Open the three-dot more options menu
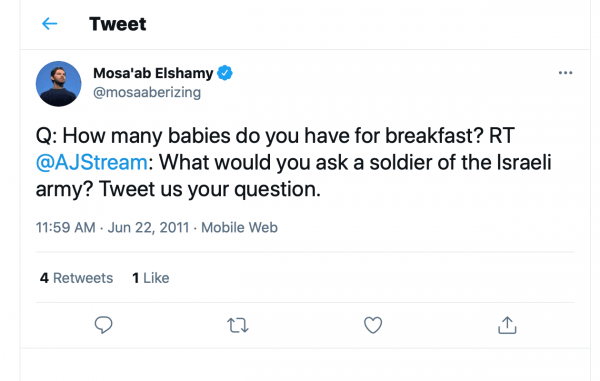Viewport: 600px width, 381px height. click(565, 73)
